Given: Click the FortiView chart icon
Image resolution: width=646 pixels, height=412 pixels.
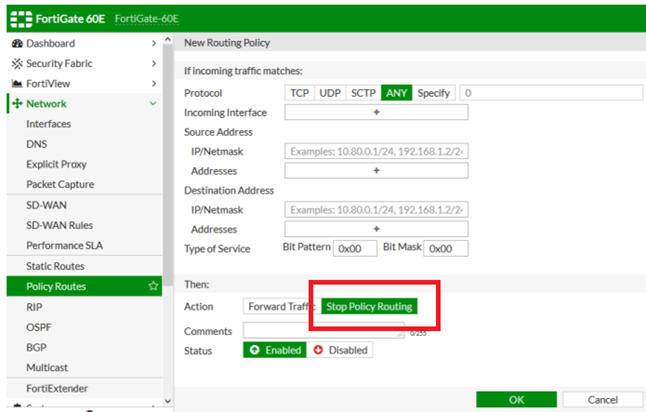Looking at the screenshot, I should click(16, 83).
